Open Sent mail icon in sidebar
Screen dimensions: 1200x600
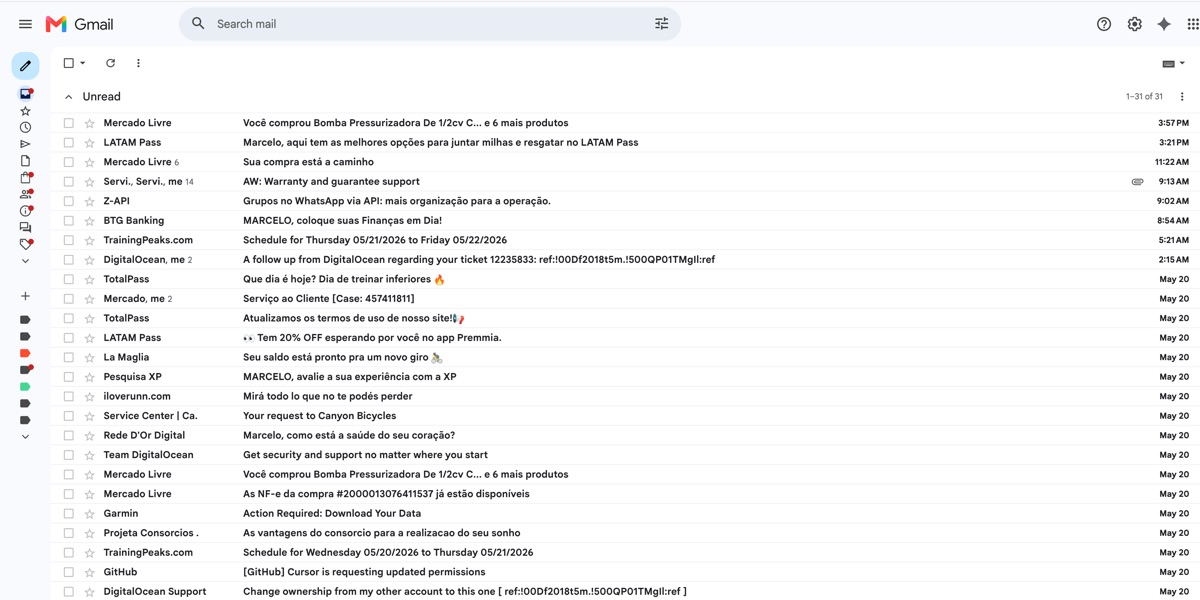(25, 144)
